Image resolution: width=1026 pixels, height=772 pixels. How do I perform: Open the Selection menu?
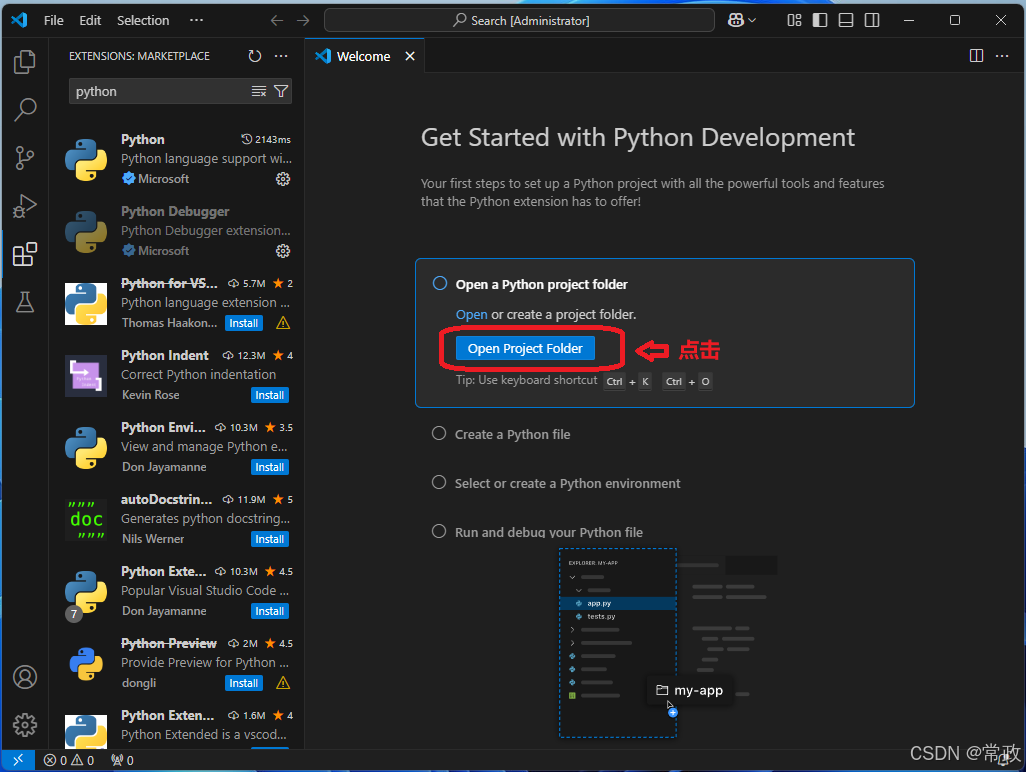pyautogui.click(x=143, y=20)
